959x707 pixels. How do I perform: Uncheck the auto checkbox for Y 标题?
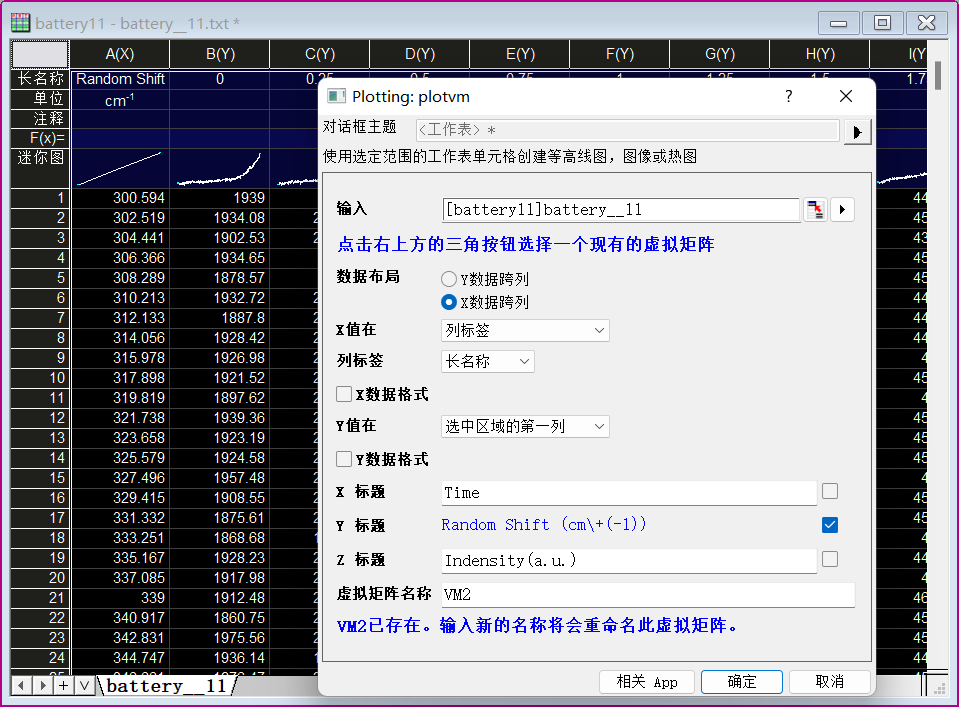829,525
